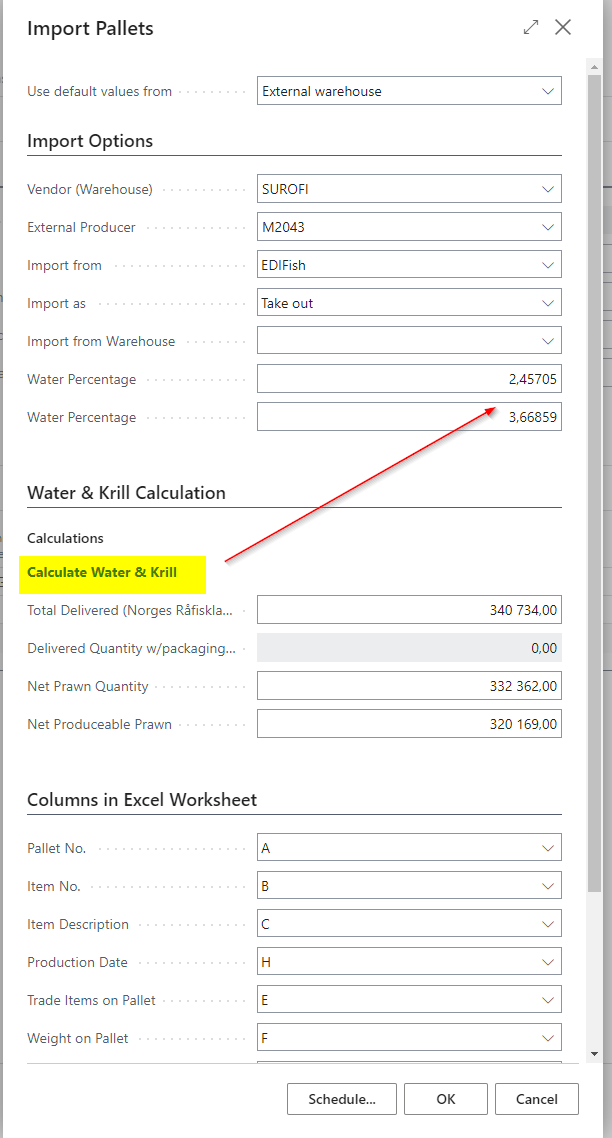Screen dimensions: 612x1138
Task: Close the Import Pallets dialog
Action: (563, 28)
